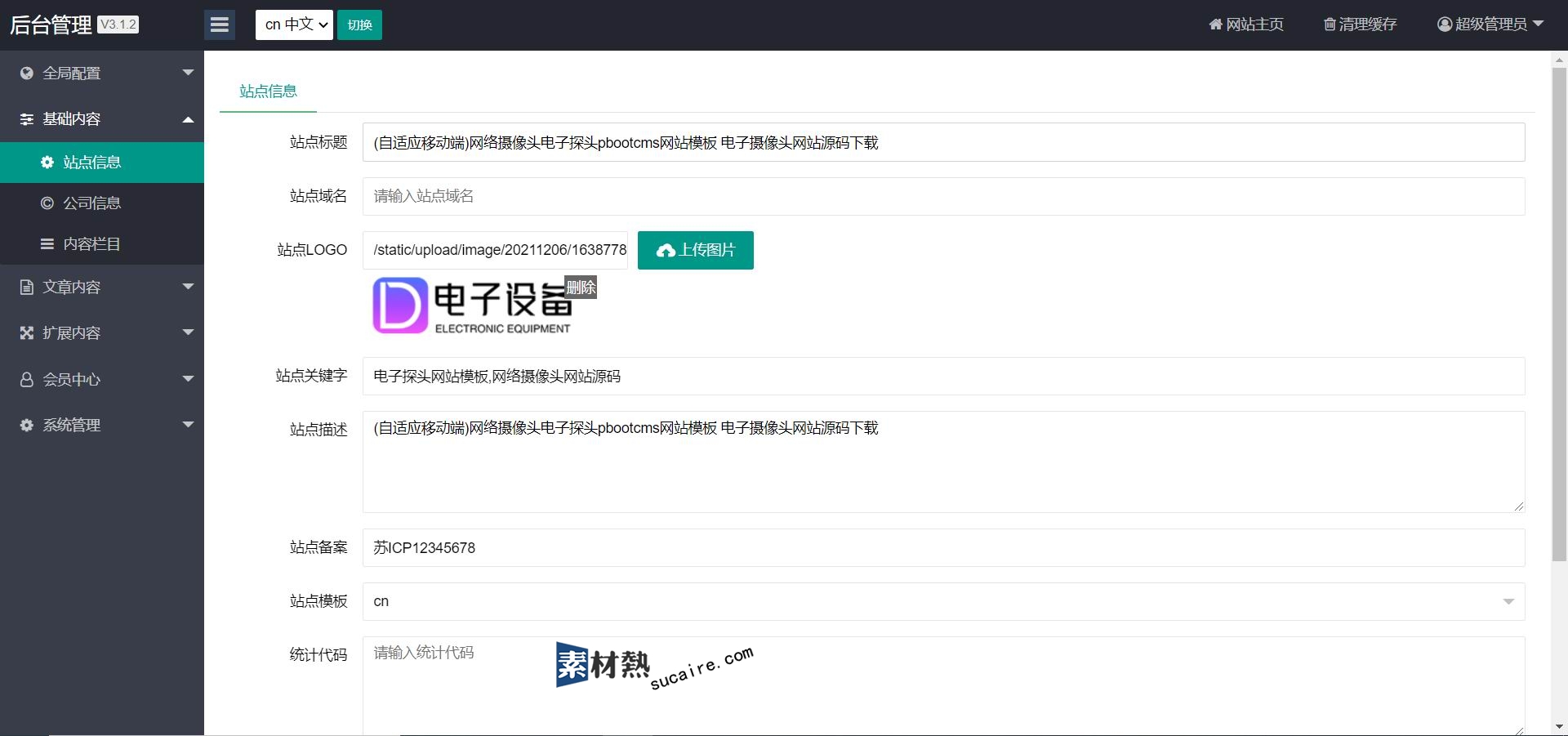Click the gear icon beside sidebar 站点信息
1568x736 pixels.
tap(47, 163)
